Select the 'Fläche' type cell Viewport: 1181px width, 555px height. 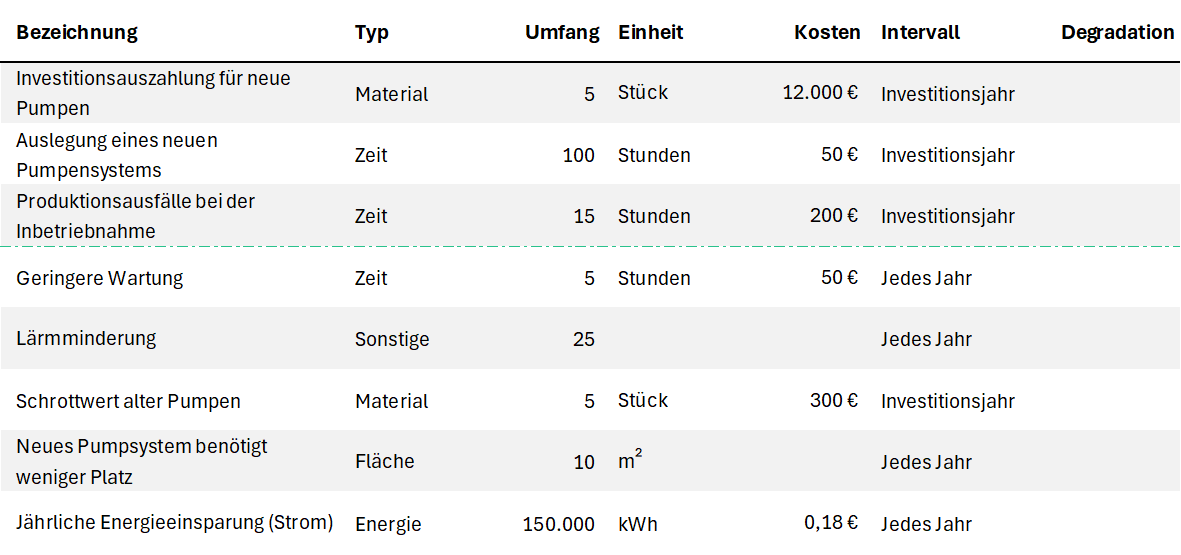click(x=384, y=462)
